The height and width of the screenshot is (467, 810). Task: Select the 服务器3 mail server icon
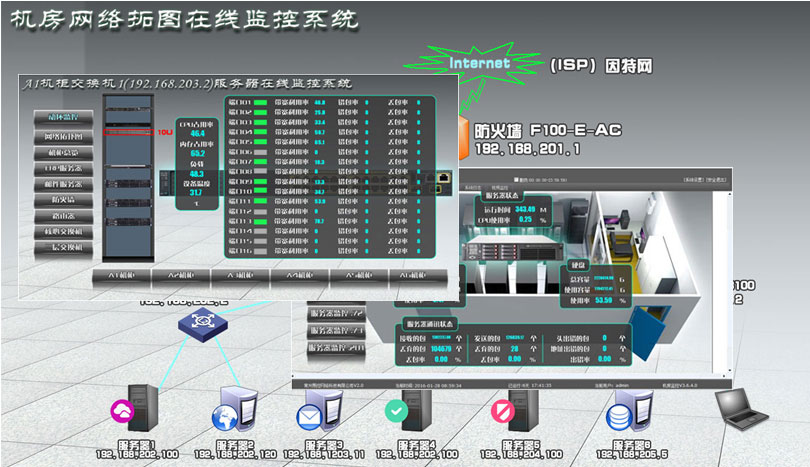[320, 411]
